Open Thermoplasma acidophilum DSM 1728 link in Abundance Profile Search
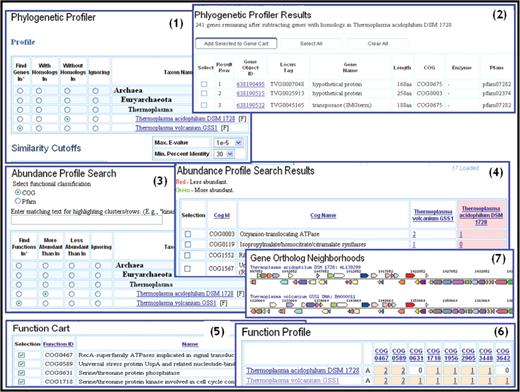This screenshot has width=520, height=392. click(x=185, y=294)
